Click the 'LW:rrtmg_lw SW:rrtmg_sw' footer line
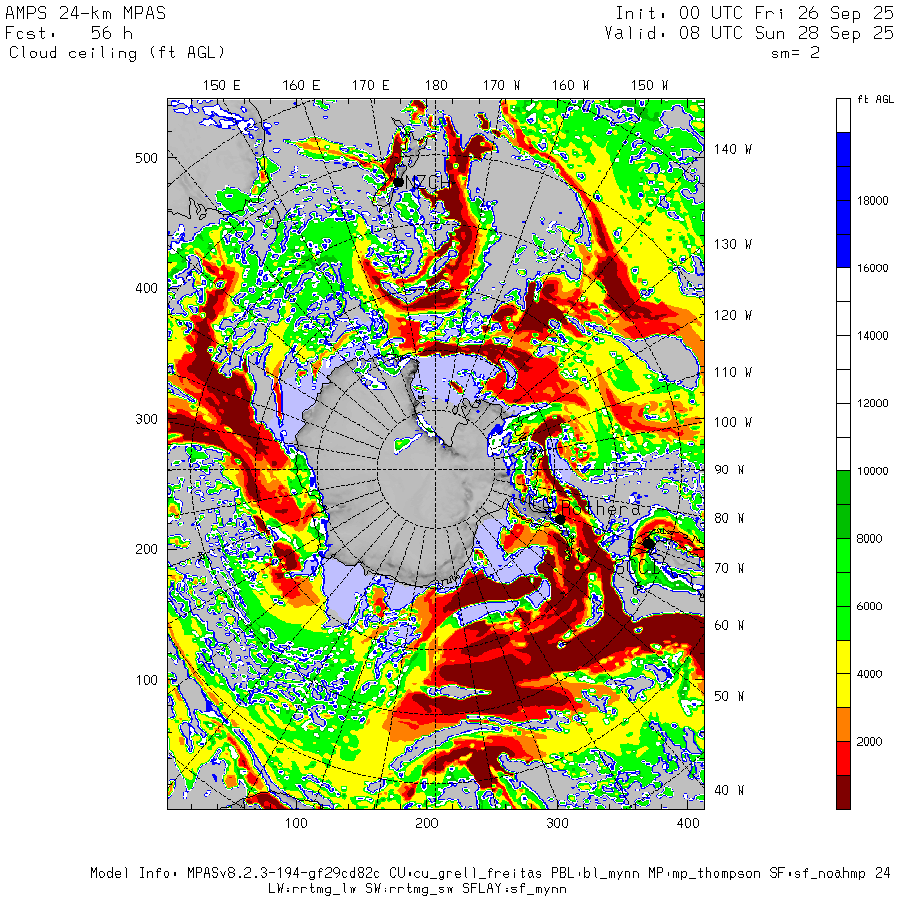The image size is (900, 900). pos(417,889)
